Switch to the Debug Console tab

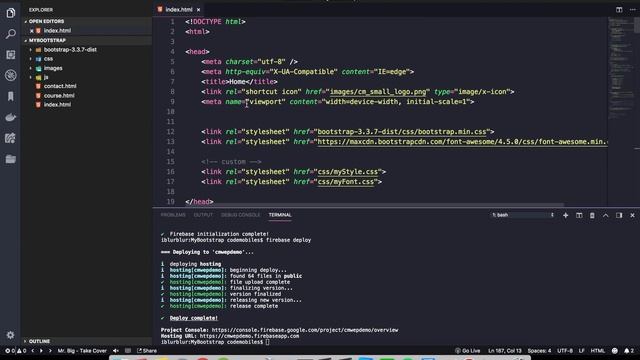(x=240, y=215)
